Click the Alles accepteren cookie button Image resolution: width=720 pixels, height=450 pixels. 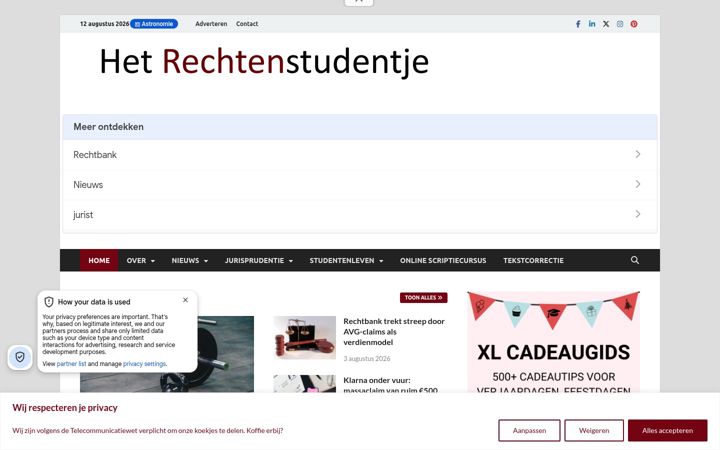click(x=668, y=431)
